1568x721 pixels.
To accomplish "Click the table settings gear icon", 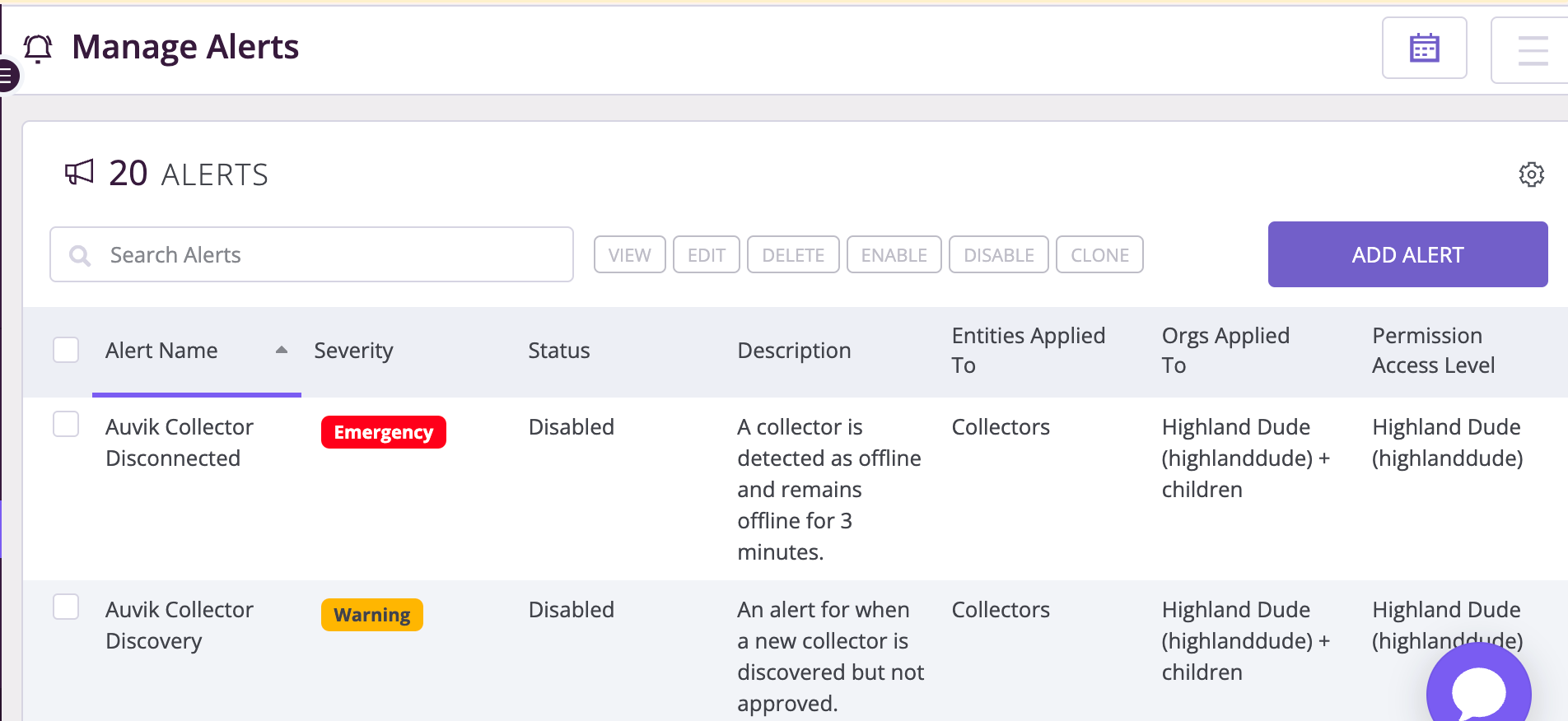I will point(1531,174).
